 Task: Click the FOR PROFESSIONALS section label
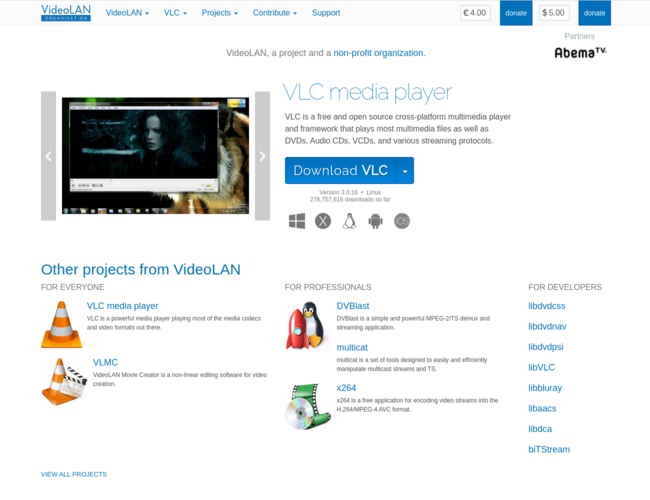328,287
